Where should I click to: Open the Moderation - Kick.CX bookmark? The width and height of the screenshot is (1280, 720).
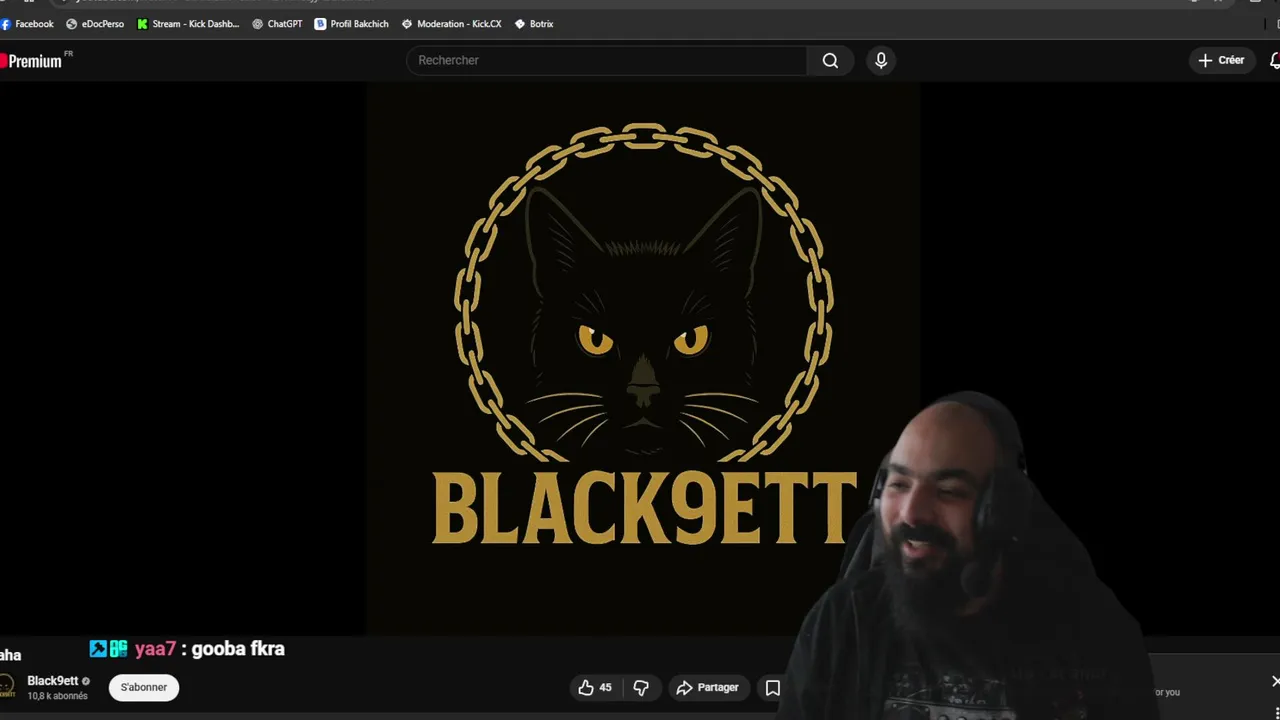451,24
